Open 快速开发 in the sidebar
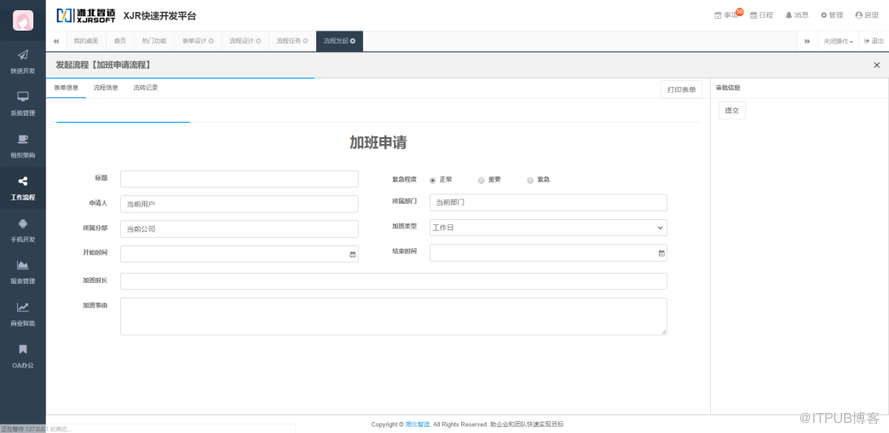Image resolution: width=889 pixels, height=433 pixels. pyautogui.click(x=22, y=61)
